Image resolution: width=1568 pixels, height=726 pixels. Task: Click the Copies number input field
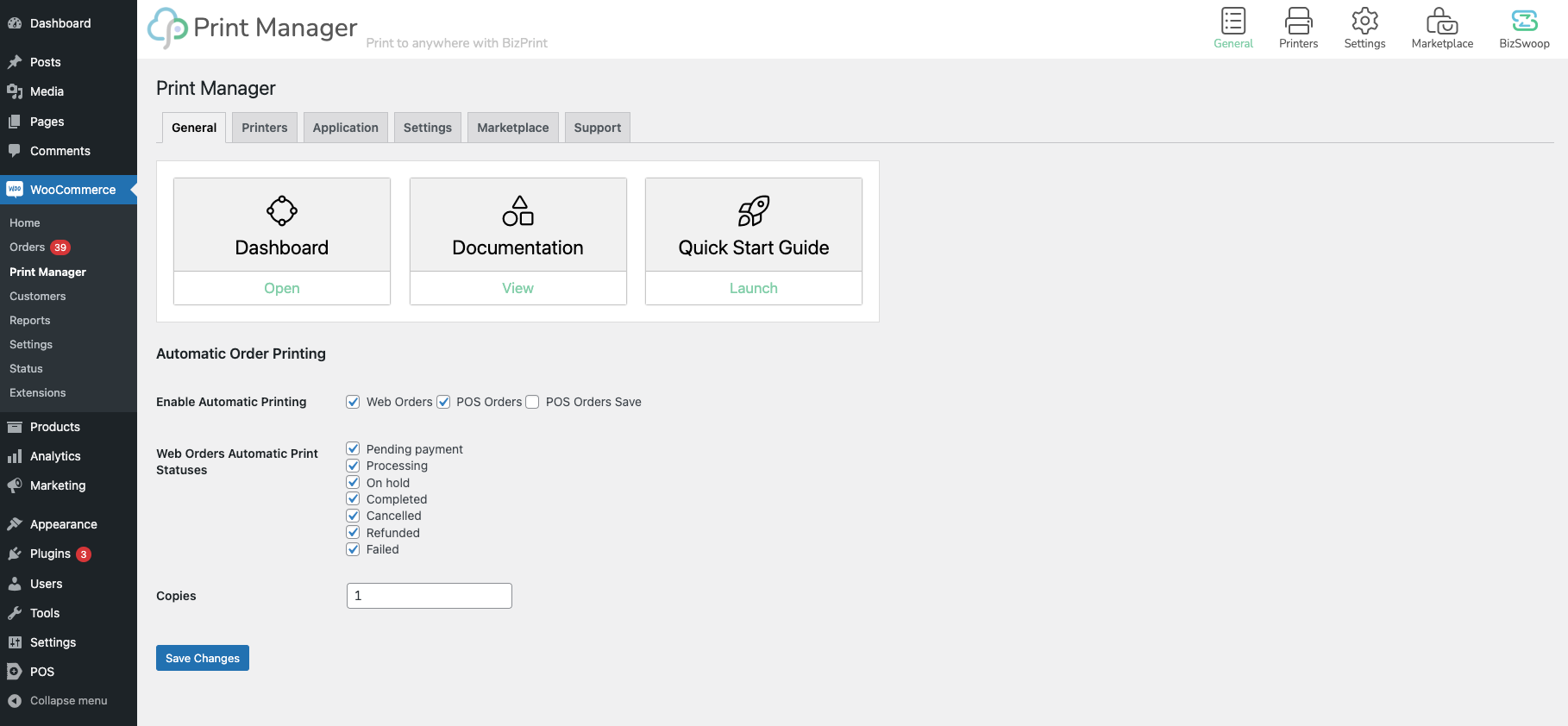coord(430,596)
